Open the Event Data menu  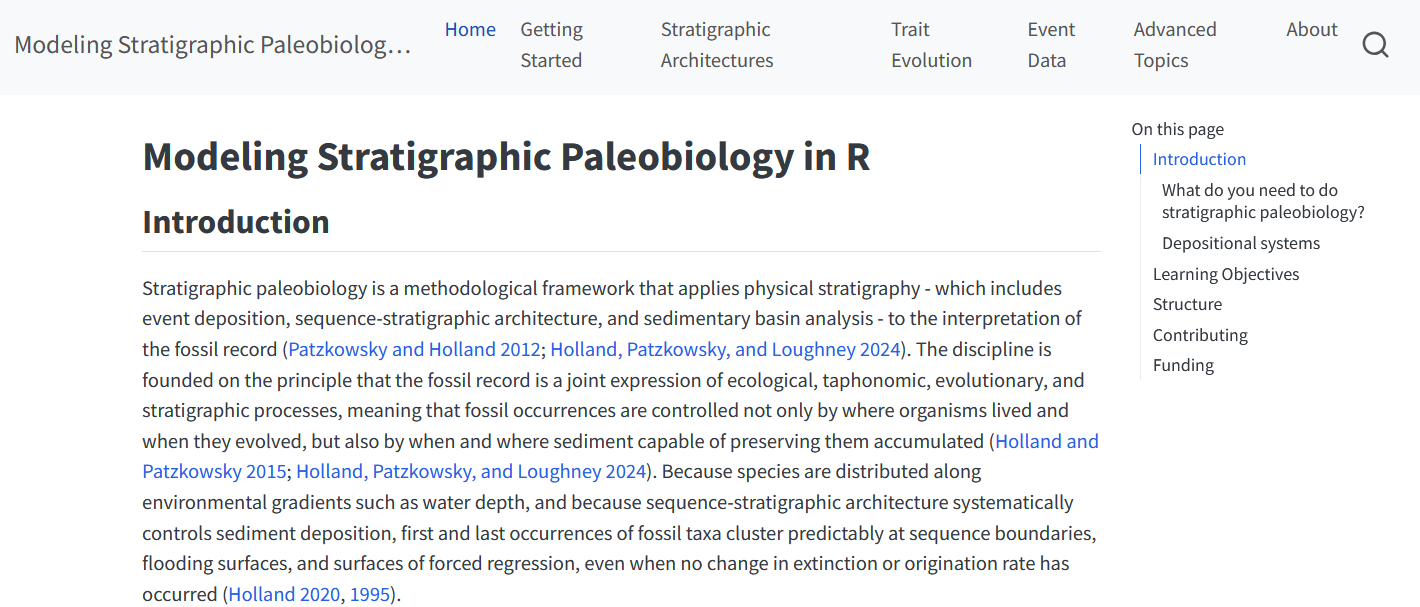[x=1051, y=45]
